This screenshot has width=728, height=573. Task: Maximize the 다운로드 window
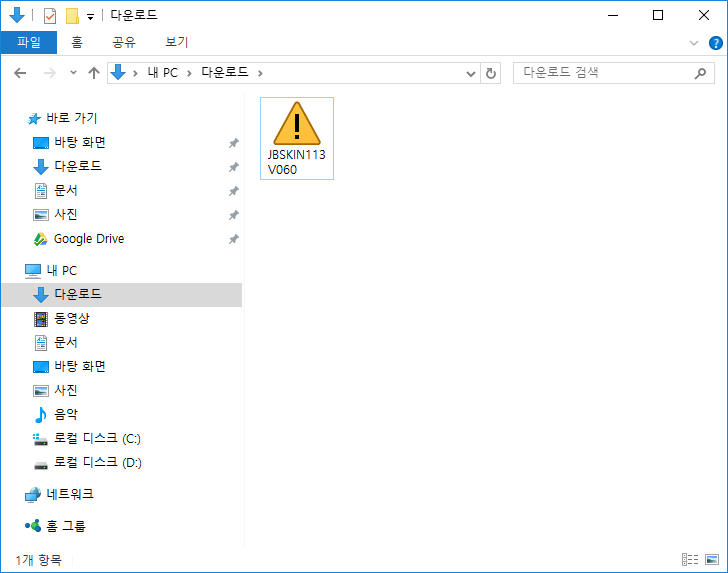[658, 15]
